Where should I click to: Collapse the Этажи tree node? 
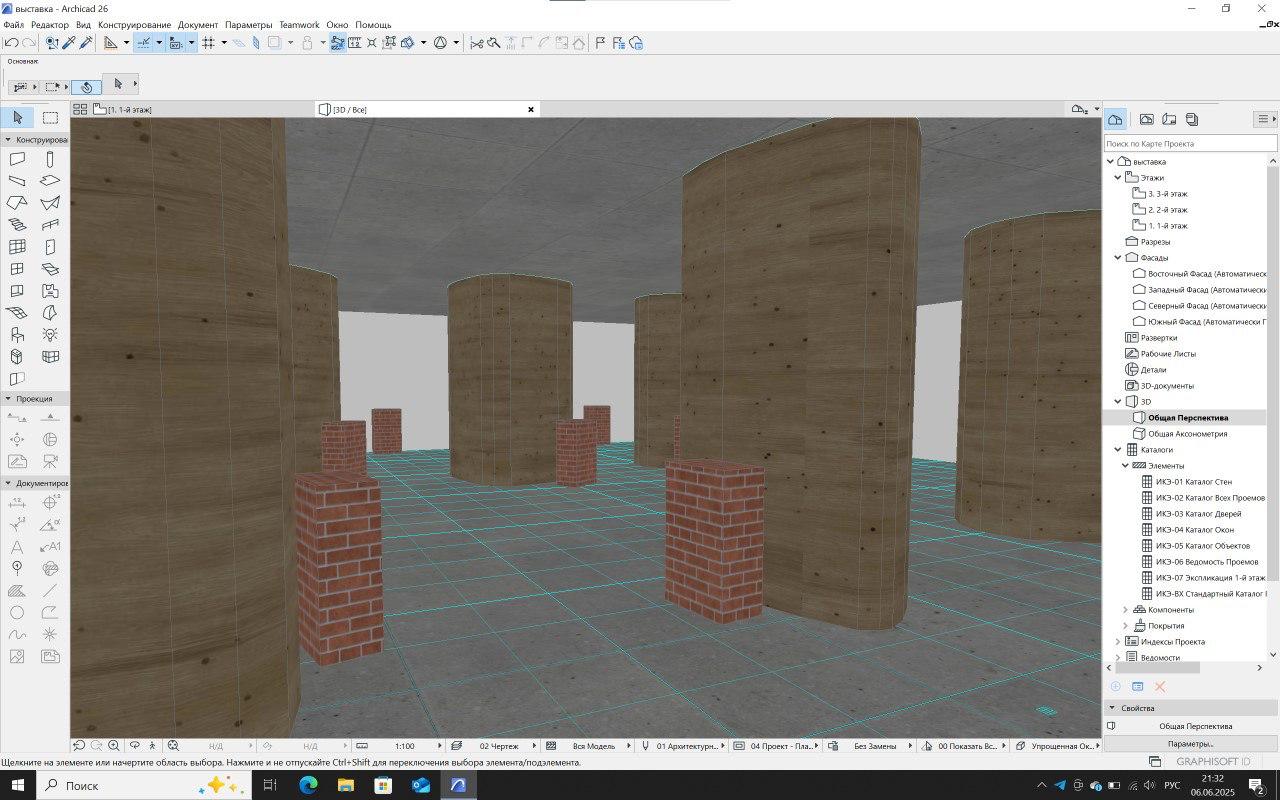[1119, 178]
